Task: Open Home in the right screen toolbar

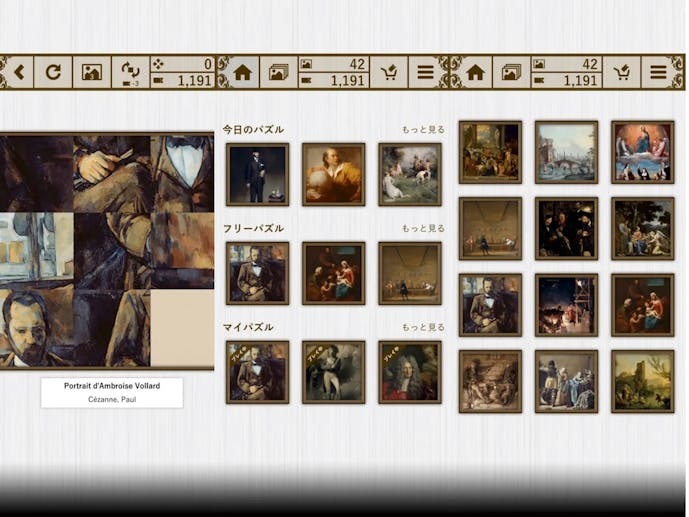Action: pos(475,72)
